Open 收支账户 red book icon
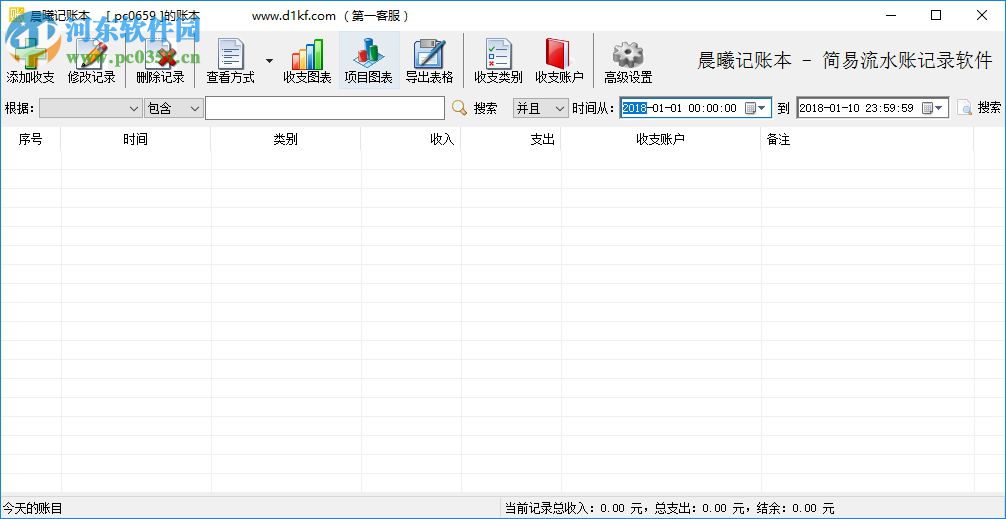This screenshot has height=519, width=1006. click(559, 61)
